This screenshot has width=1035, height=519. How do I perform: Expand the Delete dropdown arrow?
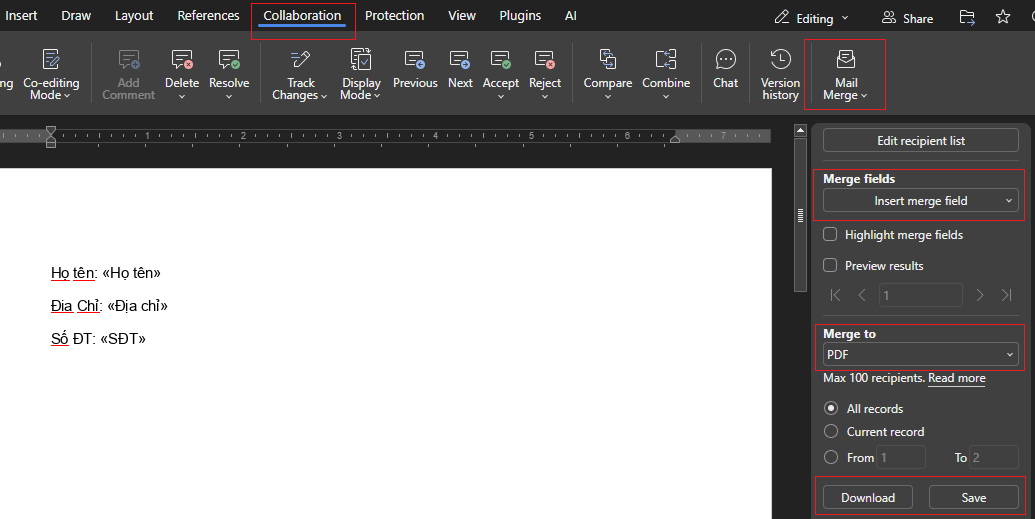182,96
